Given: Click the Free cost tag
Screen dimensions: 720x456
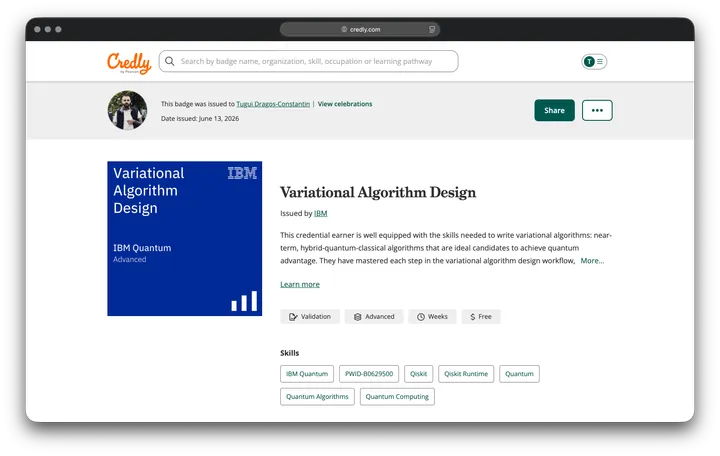Looking at the screenshot, I should pyautogui.click(x=481, y=316).
